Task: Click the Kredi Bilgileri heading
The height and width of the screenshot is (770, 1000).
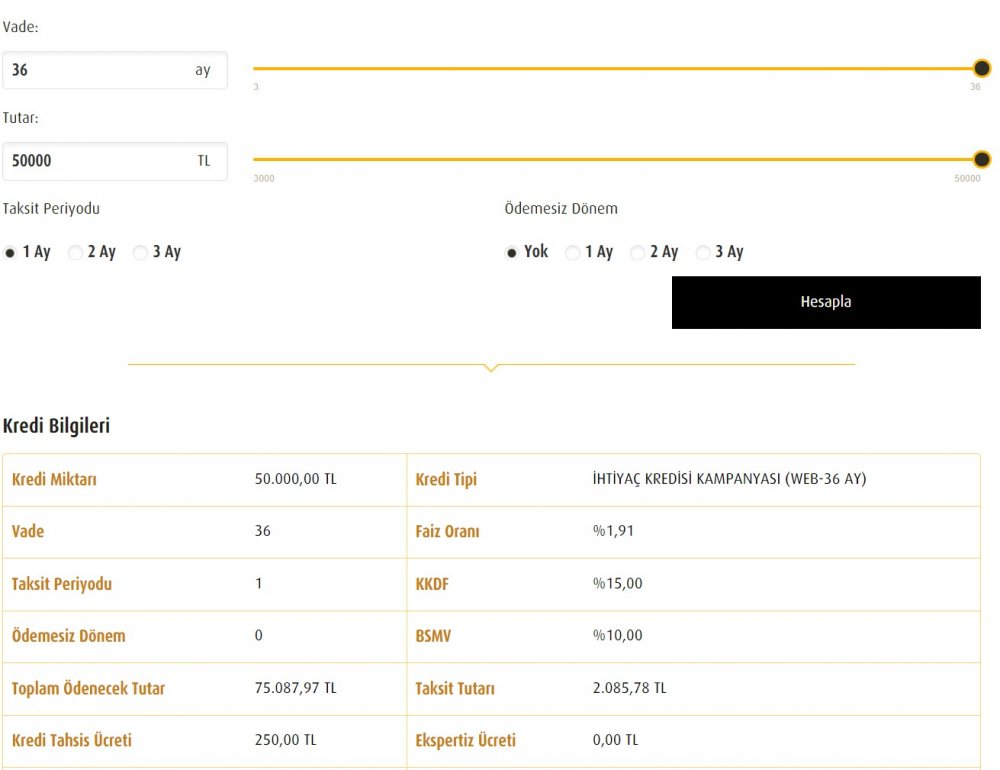Action: (x=56, y=426)
